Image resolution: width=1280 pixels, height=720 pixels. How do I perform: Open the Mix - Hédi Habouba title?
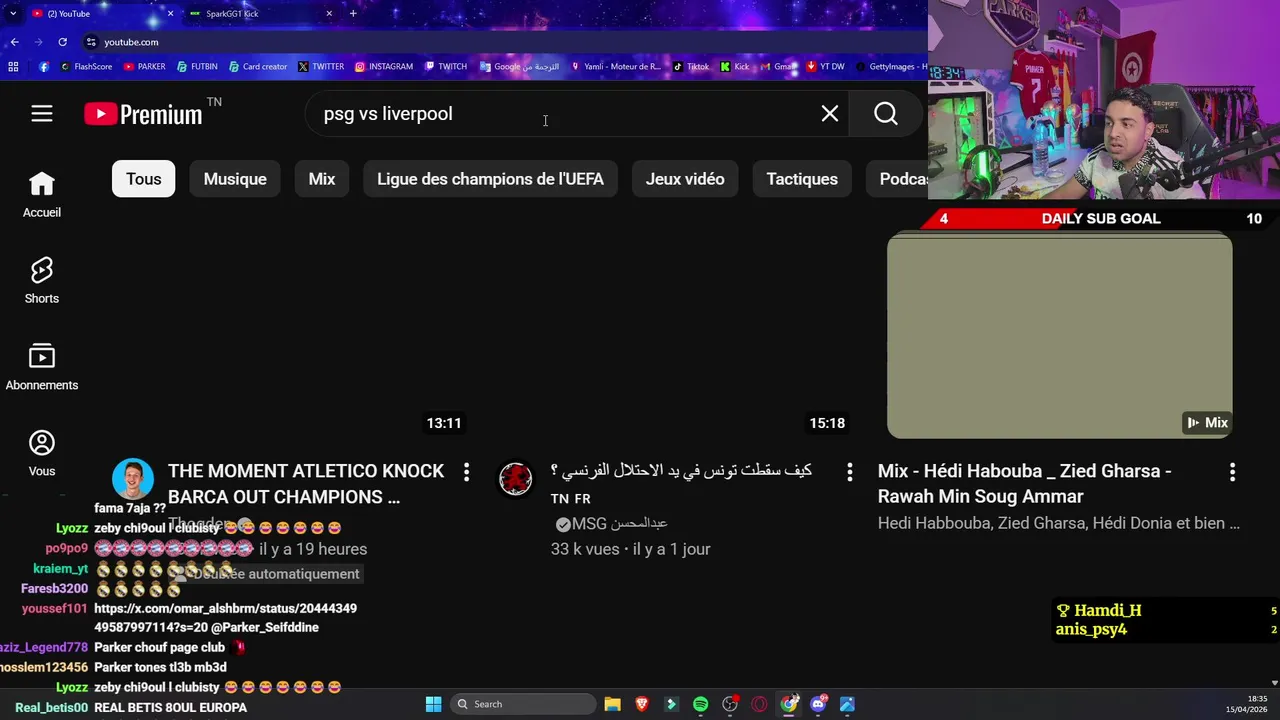[x=1025, y=484]
